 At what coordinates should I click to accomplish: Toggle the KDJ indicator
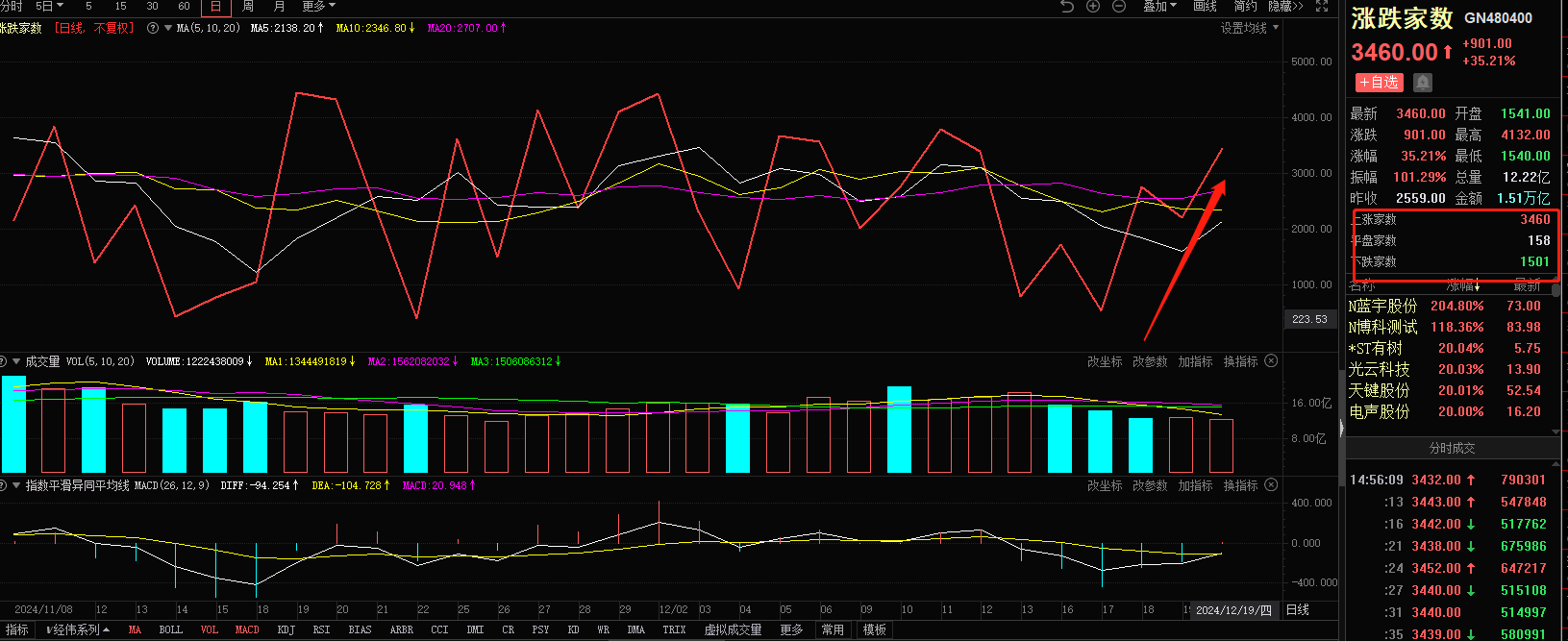pyautogui.click(x=286, y=629)
